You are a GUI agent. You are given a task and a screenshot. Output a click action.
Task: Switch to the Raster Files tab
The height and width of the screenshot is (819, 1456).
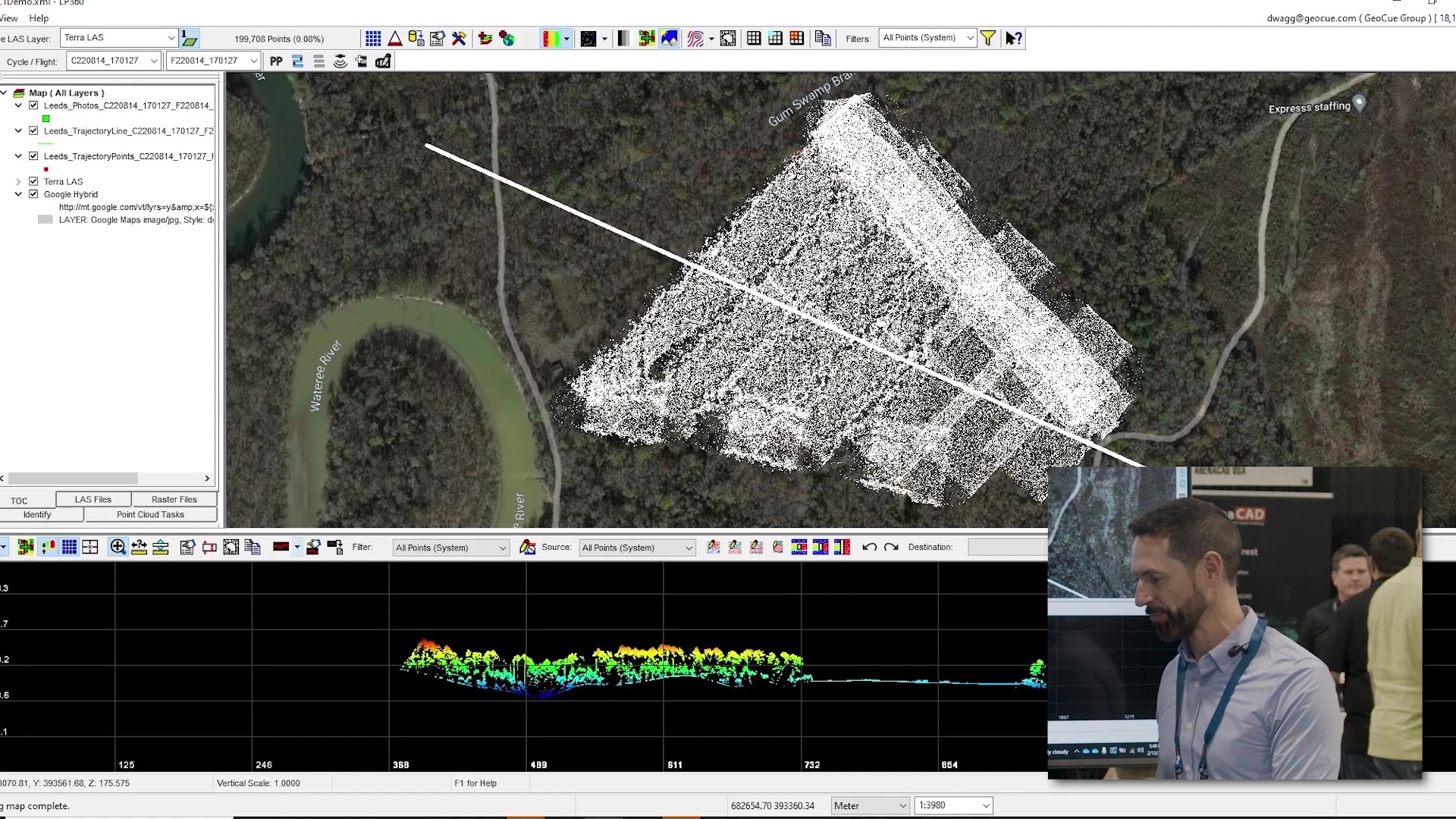click(x=175, y=499)
